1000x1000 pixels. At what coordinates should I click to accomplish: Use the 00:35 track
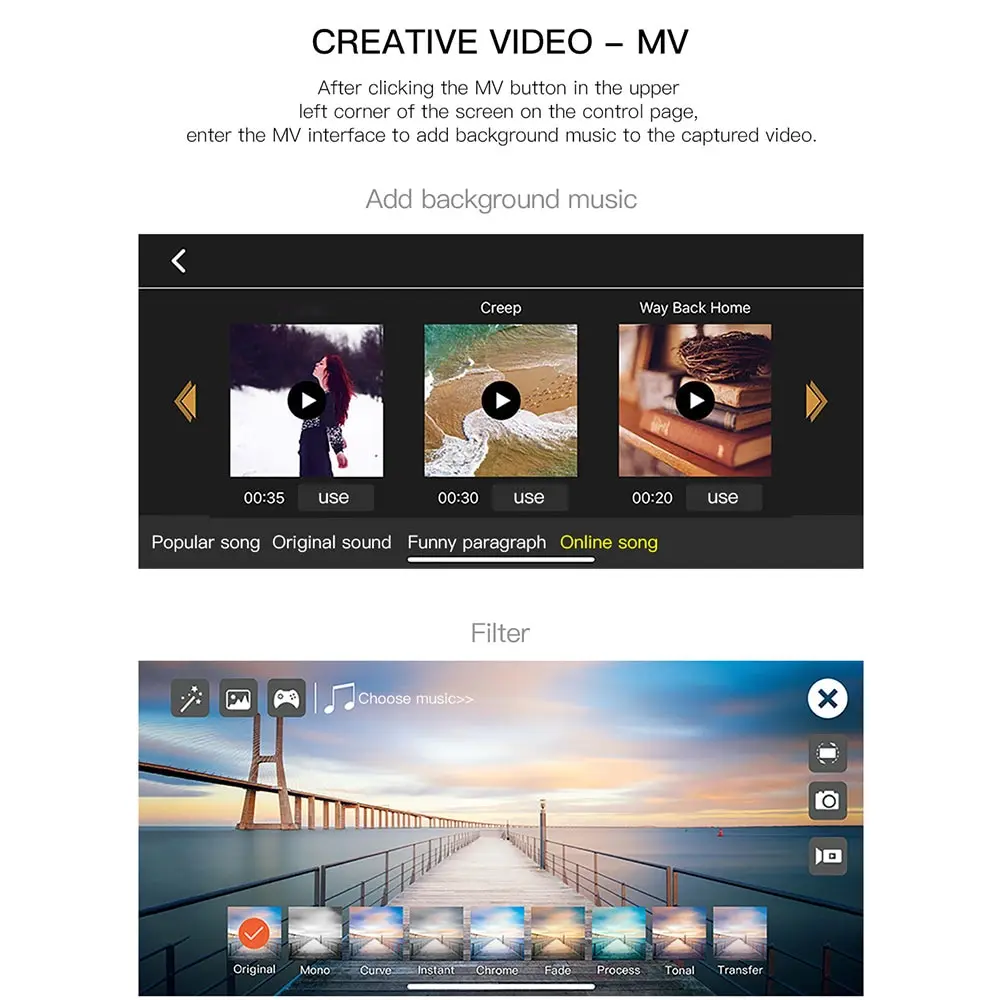335,497
